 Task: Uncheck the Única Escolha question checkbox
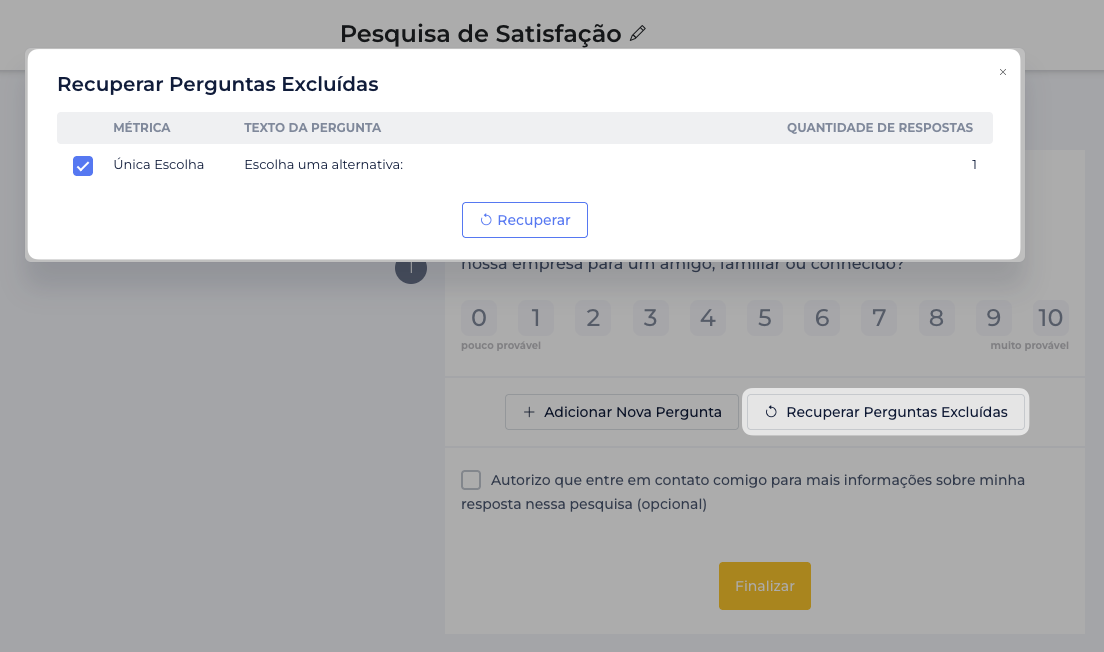pyautogui.click(x=83, y=166)
